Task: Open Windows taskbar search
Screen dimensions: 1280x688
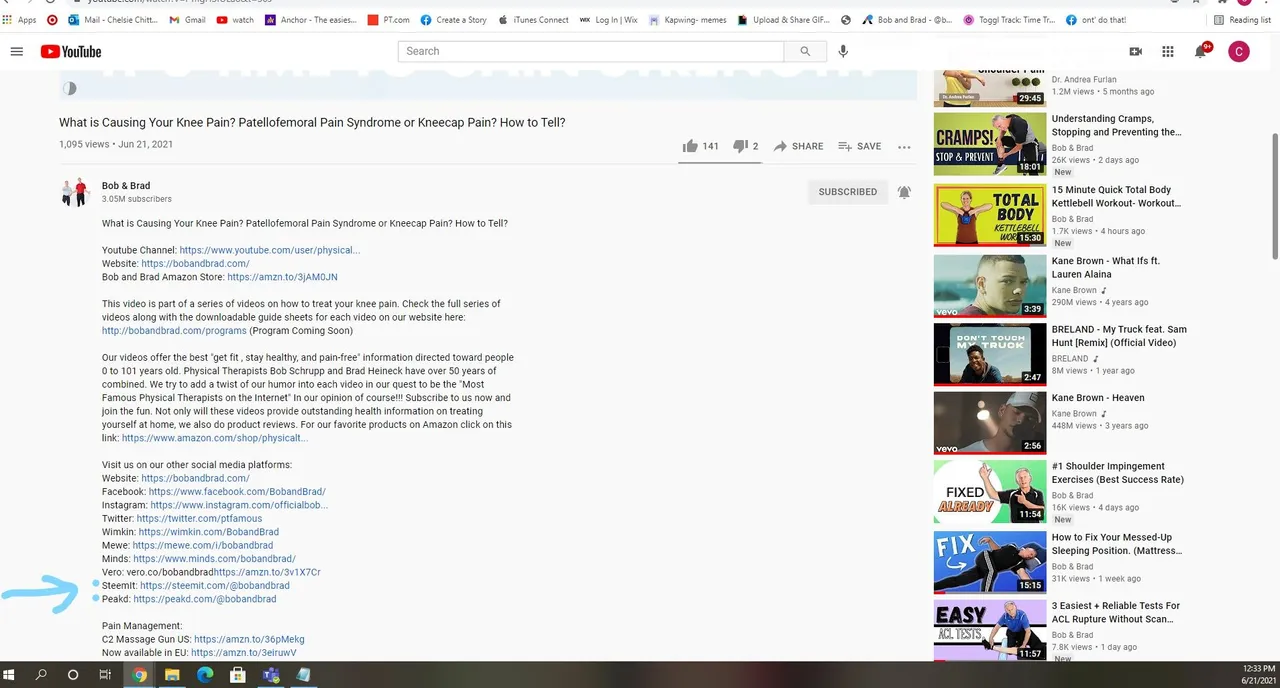Action: click(x=41, y=675)
